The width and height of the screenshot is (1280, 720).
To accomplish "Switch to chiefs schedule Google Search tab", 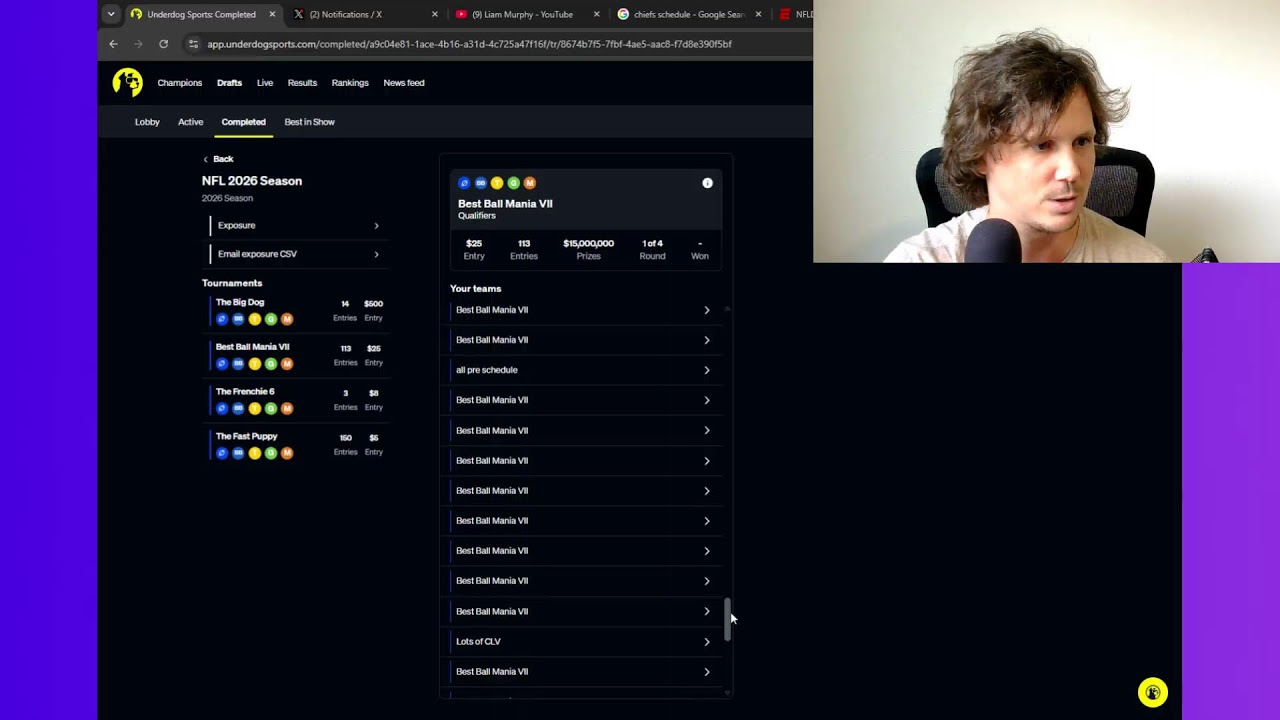I will (690, 14).
